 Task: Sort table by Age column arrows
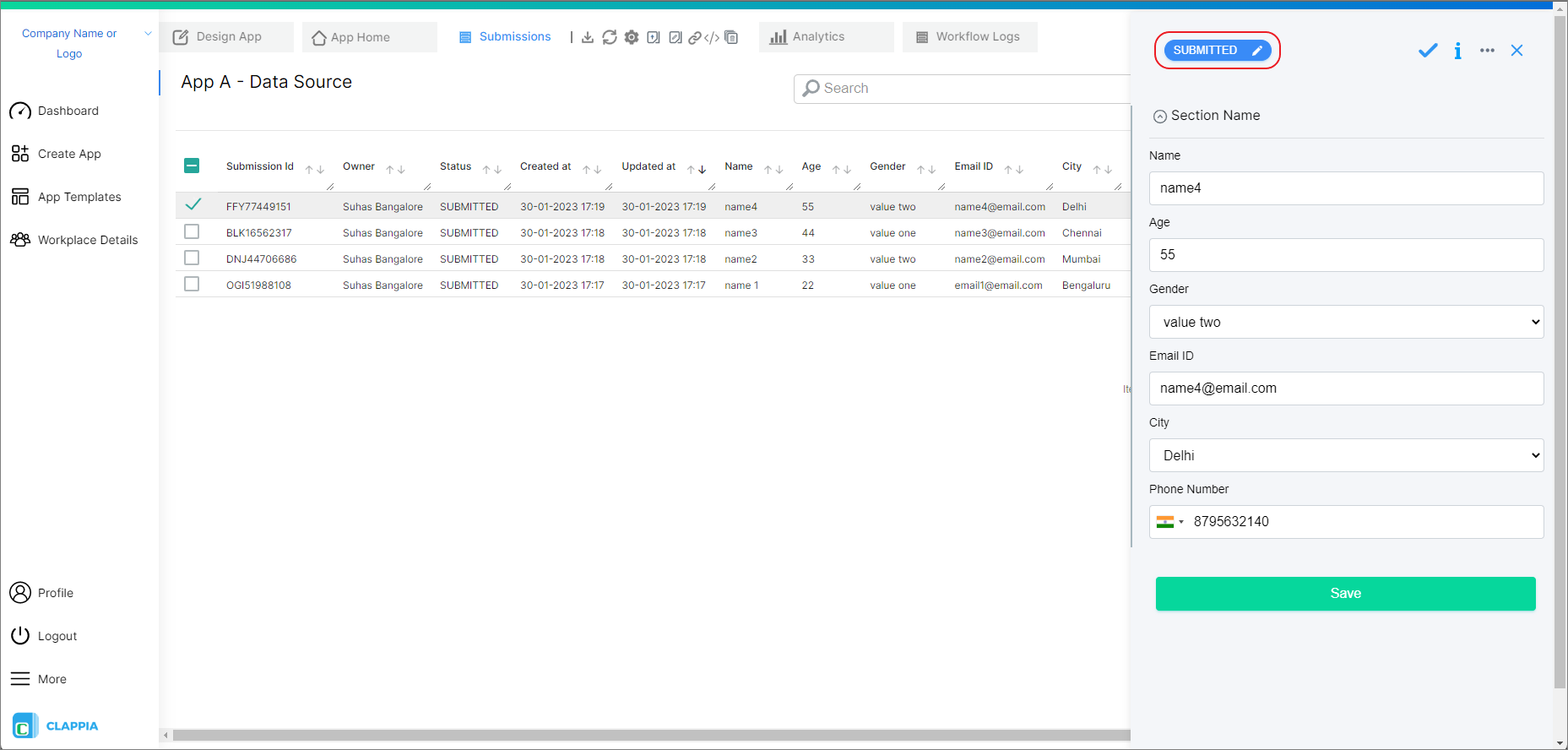842,169
